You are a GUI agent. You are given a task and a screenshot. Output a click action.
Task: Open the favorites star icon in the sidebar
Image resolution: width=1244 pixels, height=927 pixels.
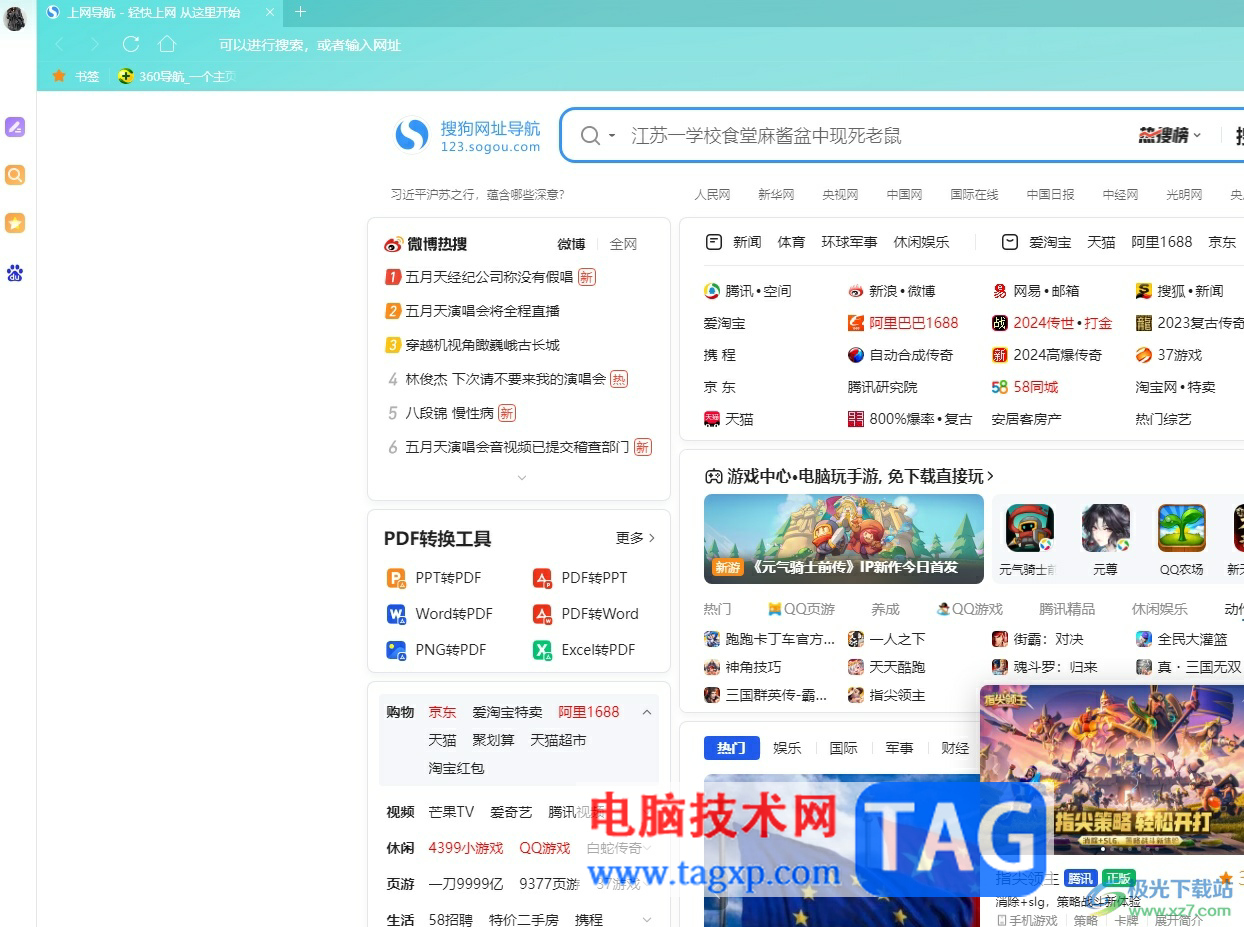point(15,223)
